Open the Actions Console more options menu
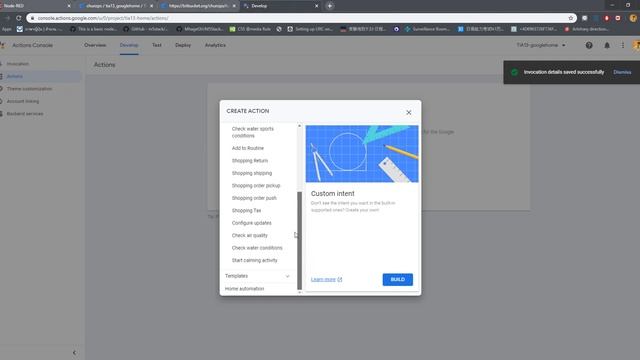 (623, 45)
